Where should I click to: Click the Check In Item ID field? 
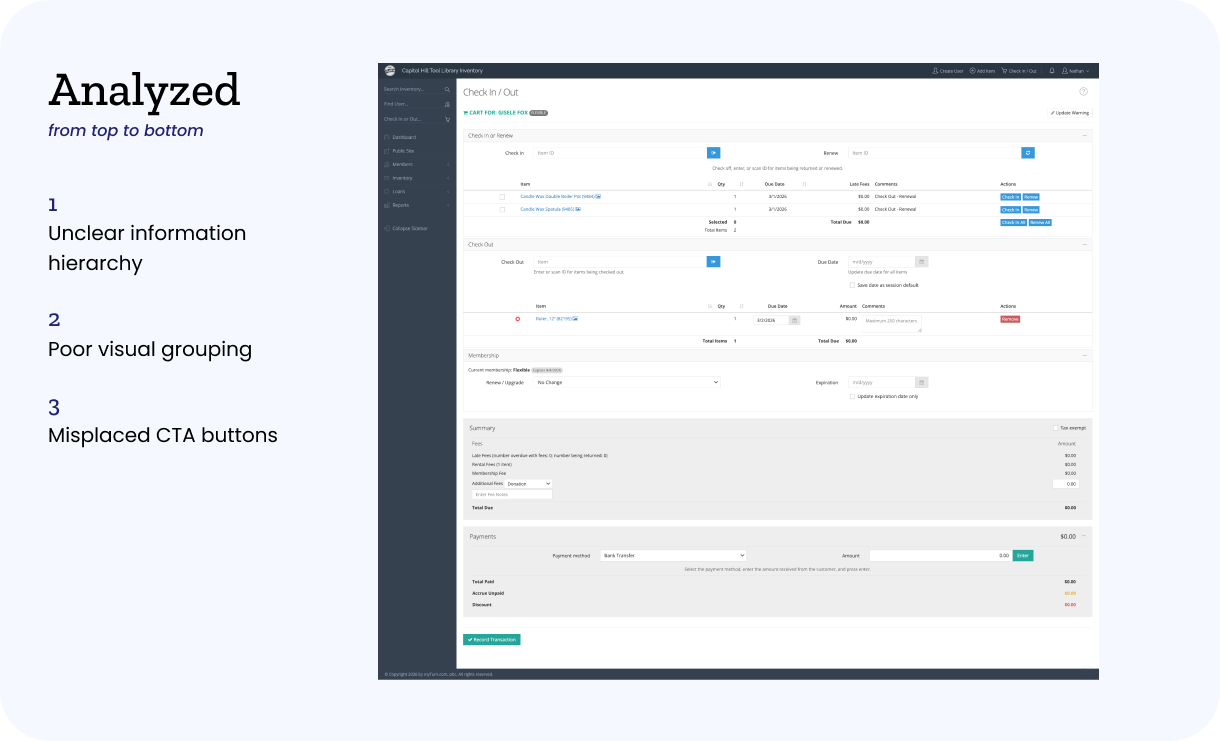(x=620, y=153)
